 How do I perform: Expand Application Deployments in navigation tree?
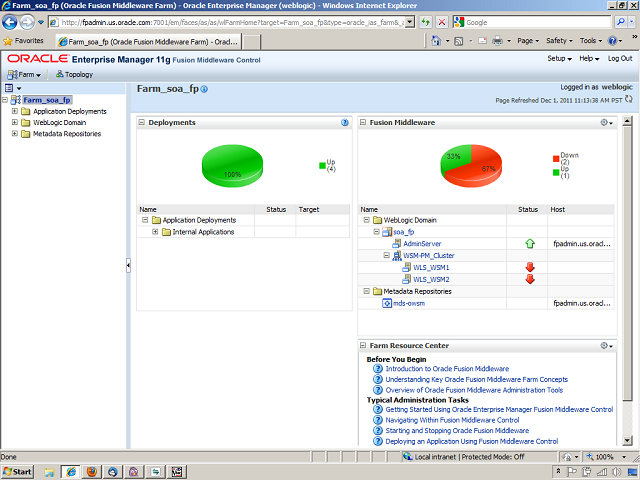(x=15, y=111)
